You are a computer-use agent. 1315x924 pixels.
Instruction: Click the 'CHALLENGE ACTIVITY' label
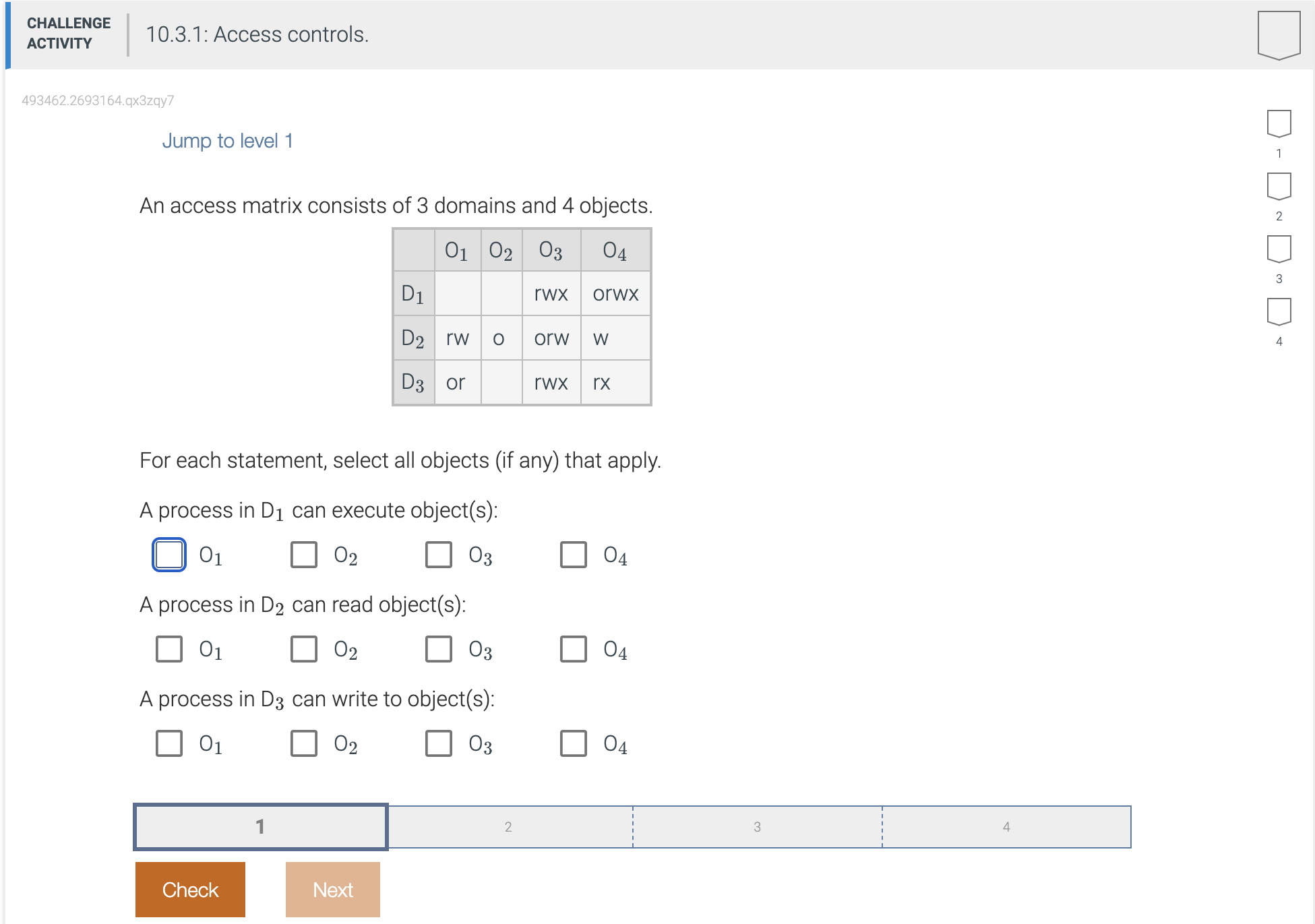(69, 33)
